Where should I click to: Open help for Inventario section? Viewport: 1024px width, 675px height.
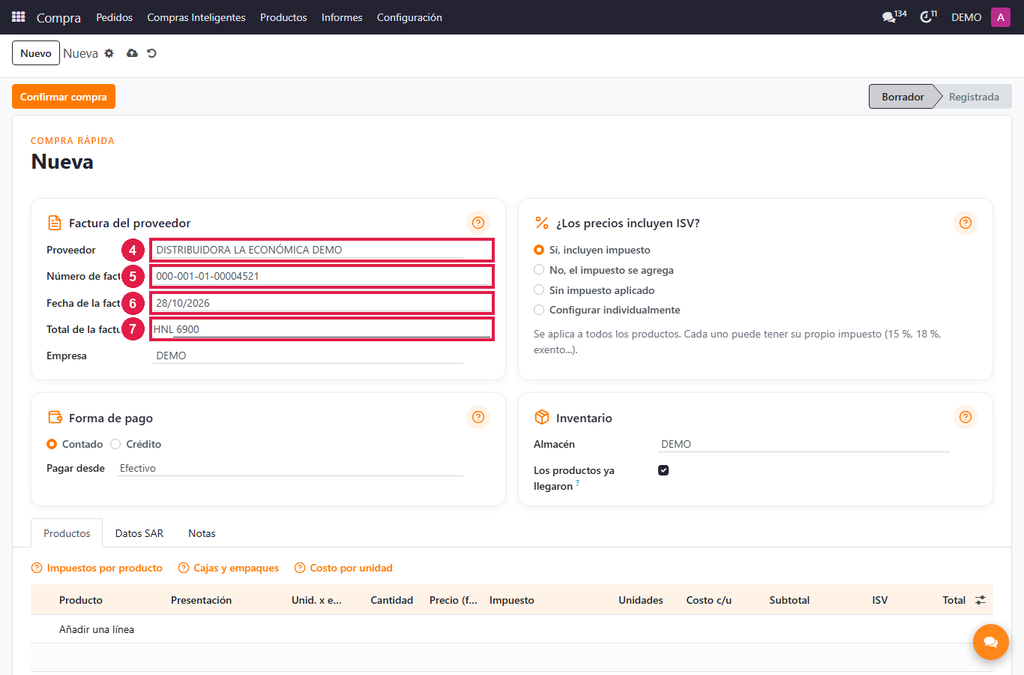[x=965, y=417]
